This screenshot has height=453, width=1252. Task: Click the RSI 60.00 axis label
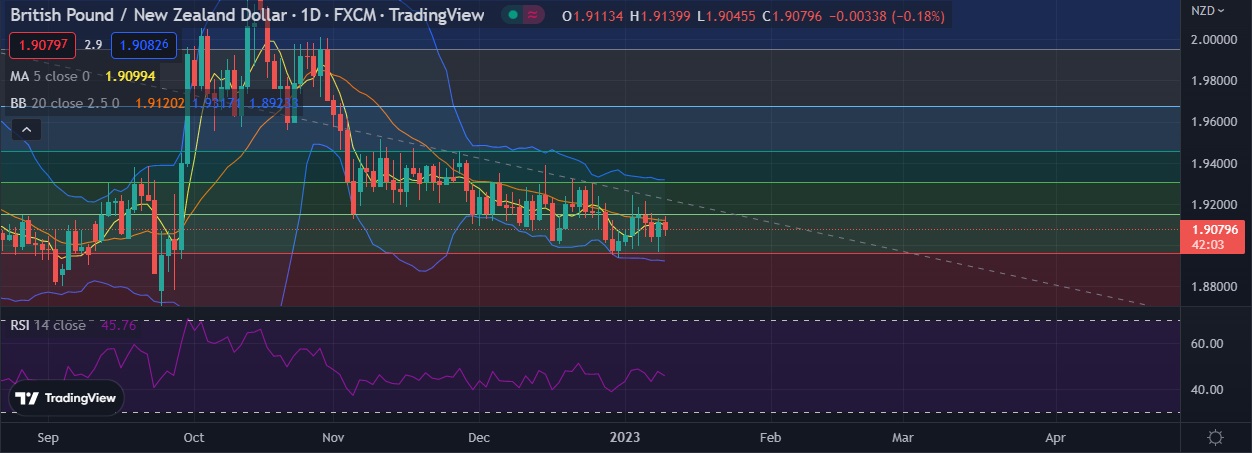(1209, 343)
